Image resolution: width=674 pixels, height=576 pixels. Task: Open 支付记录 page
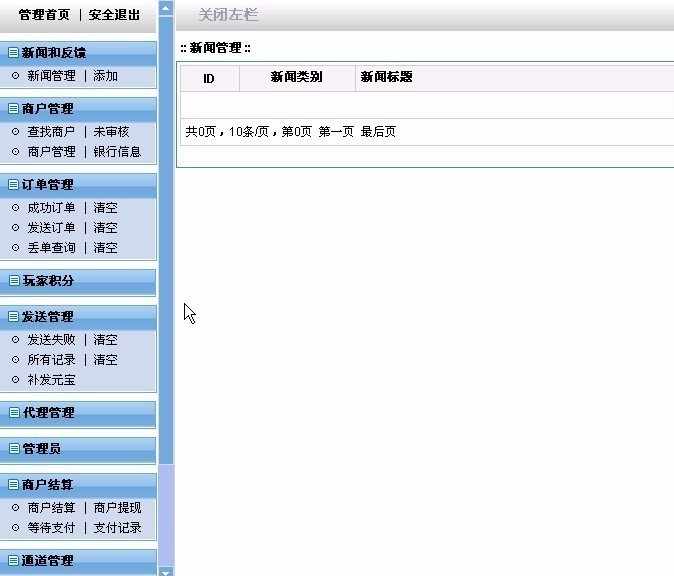(117, 527)
